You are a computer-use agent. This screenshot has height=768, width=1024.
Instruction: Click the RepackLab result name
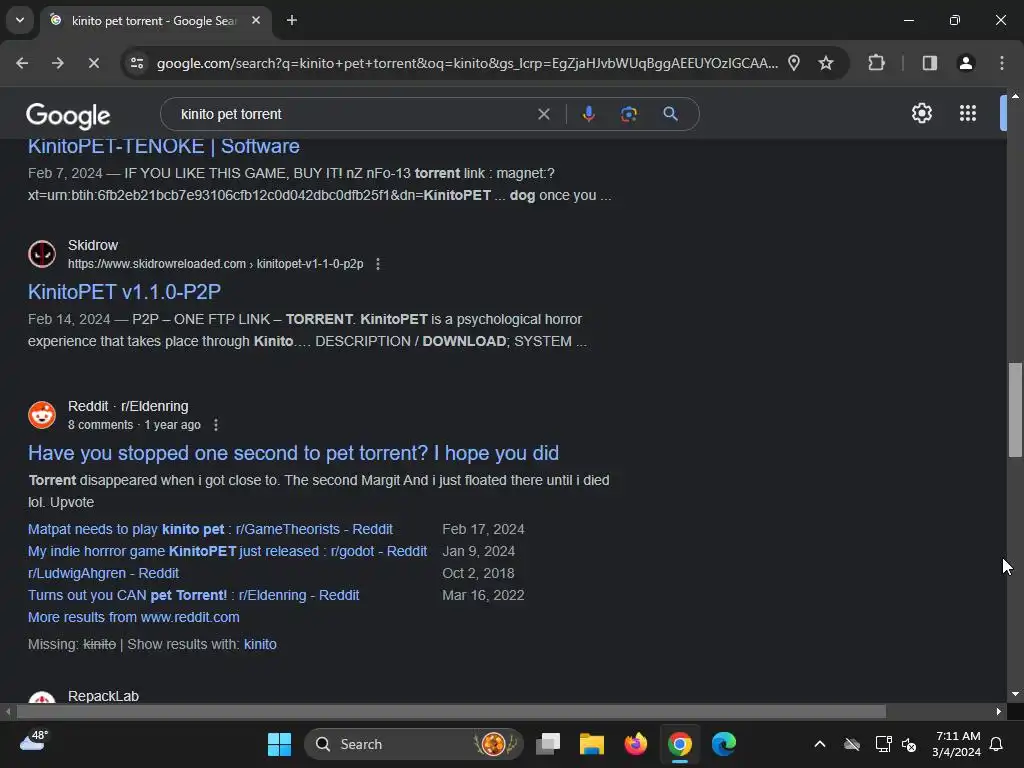103,696
